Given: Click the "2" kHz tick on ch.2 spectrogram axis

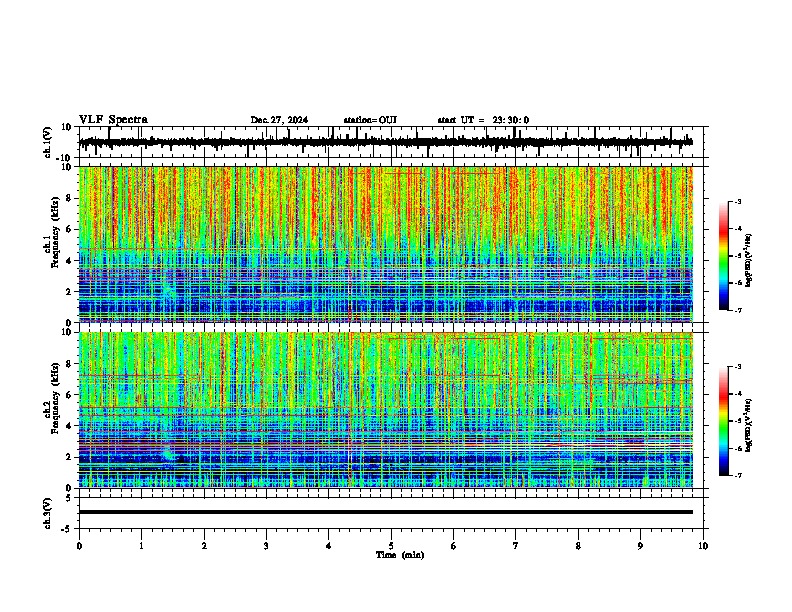Looking at the screenshot, I should 69,457.
